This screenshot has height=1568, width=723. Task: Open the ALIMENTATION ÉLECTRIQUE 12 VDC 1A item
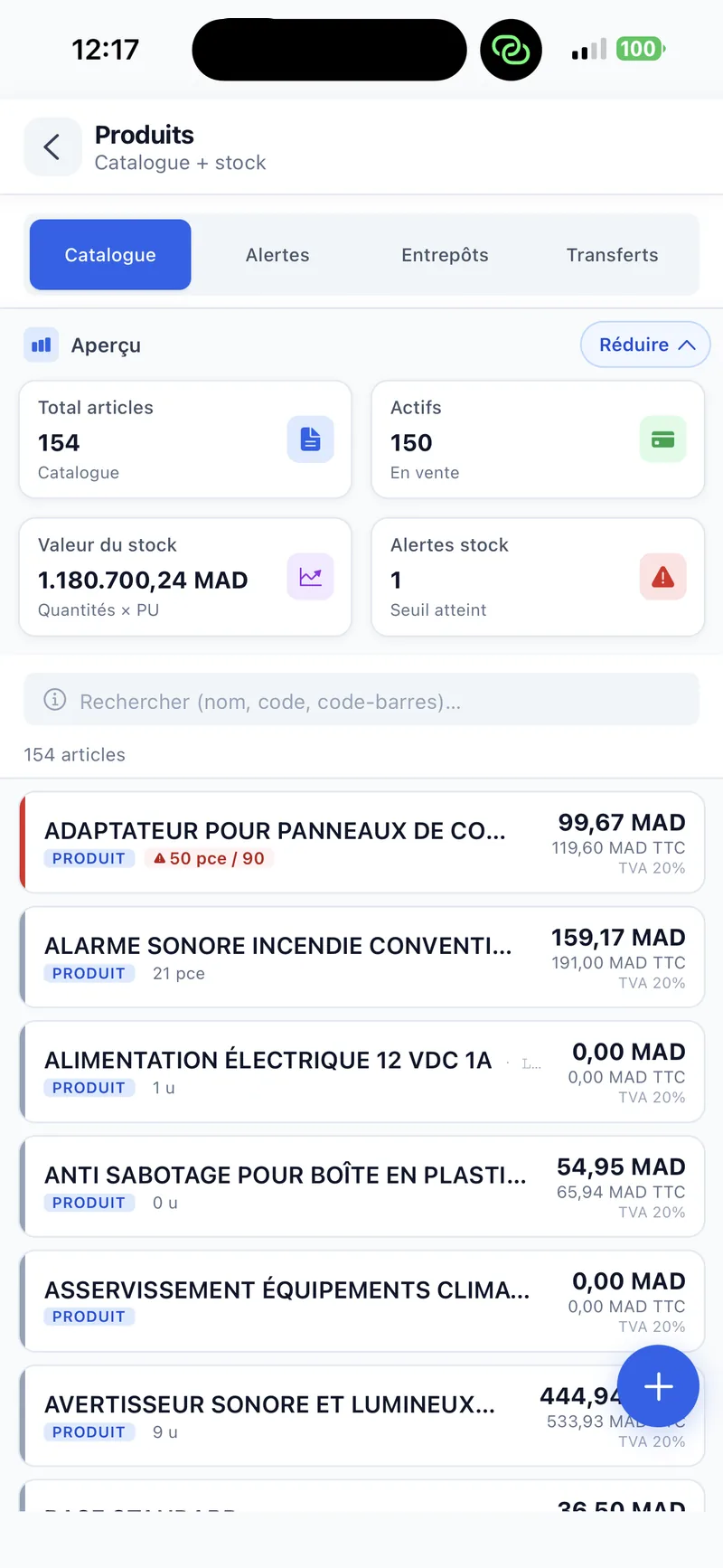pyautogui.click(x=361, y=1072)
